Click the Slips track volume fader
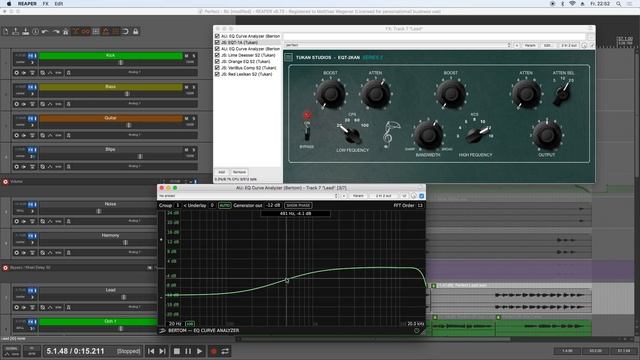This screenshot has width=640, height=360. click(140, 156)
